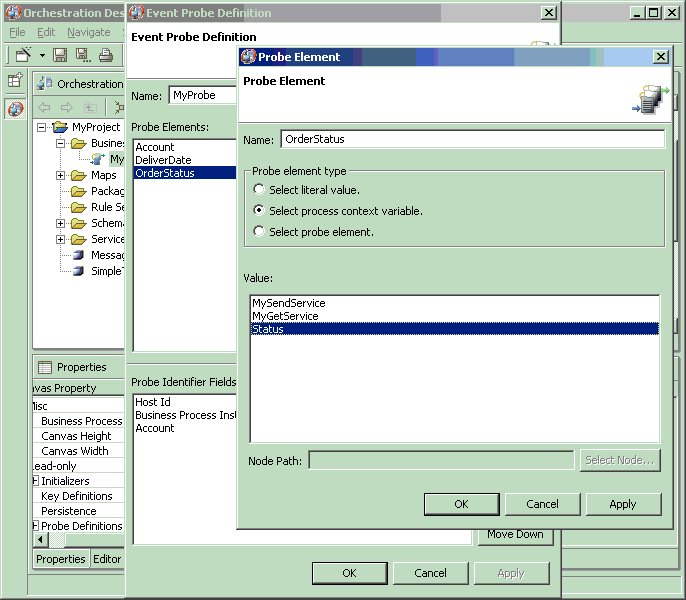Select literal value radio button
Screen dimensions: 686x600
click(259, 189)
